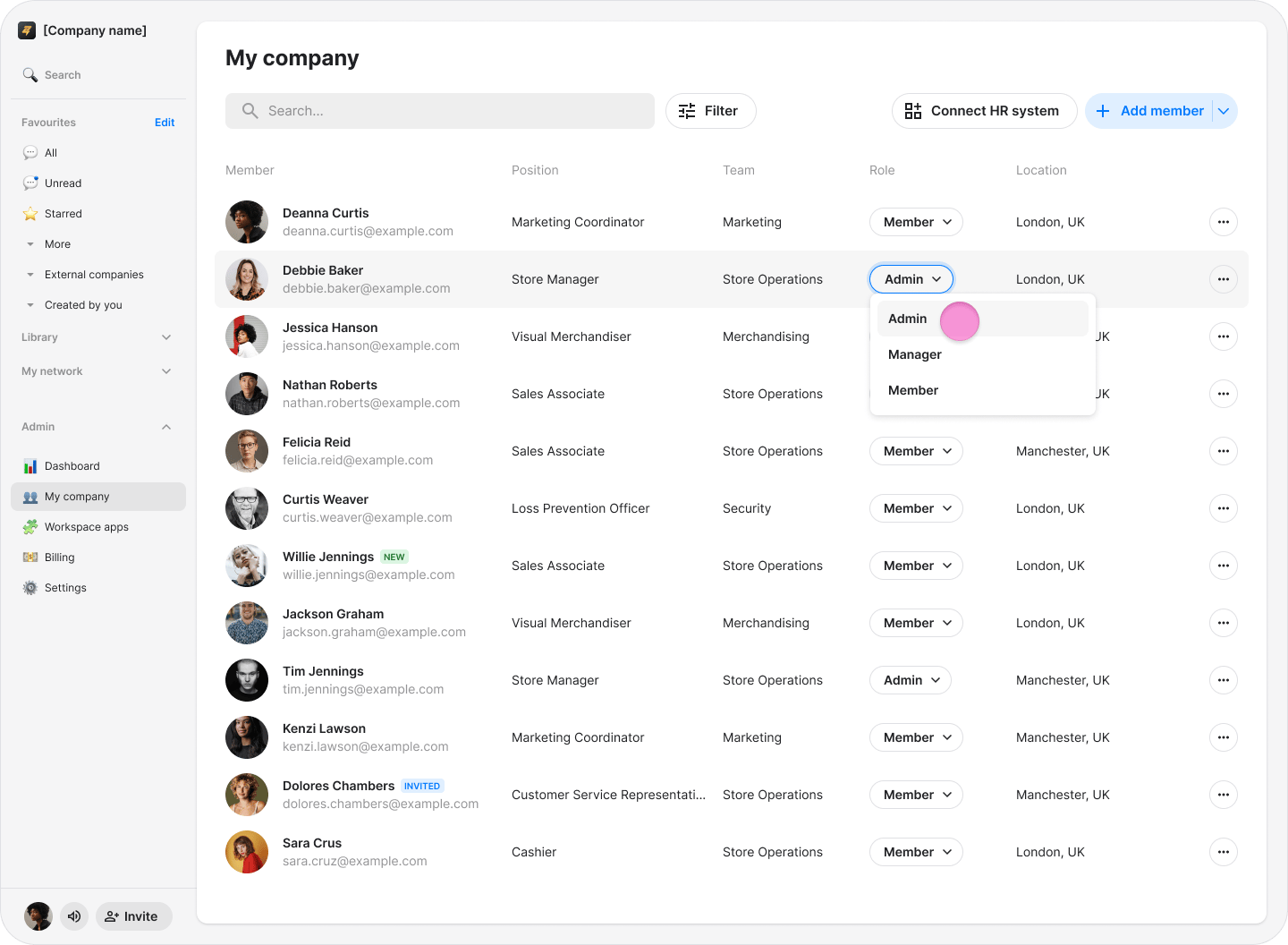Open the Dashboard admin page
The image size is (1288, 945).
(98, 466)
